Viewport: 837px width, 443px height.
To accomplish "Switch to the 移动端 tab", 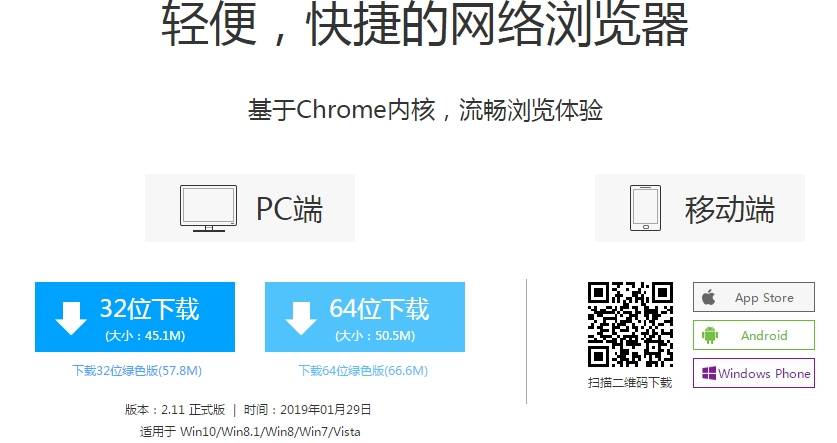I will click(x=700, y=208).
